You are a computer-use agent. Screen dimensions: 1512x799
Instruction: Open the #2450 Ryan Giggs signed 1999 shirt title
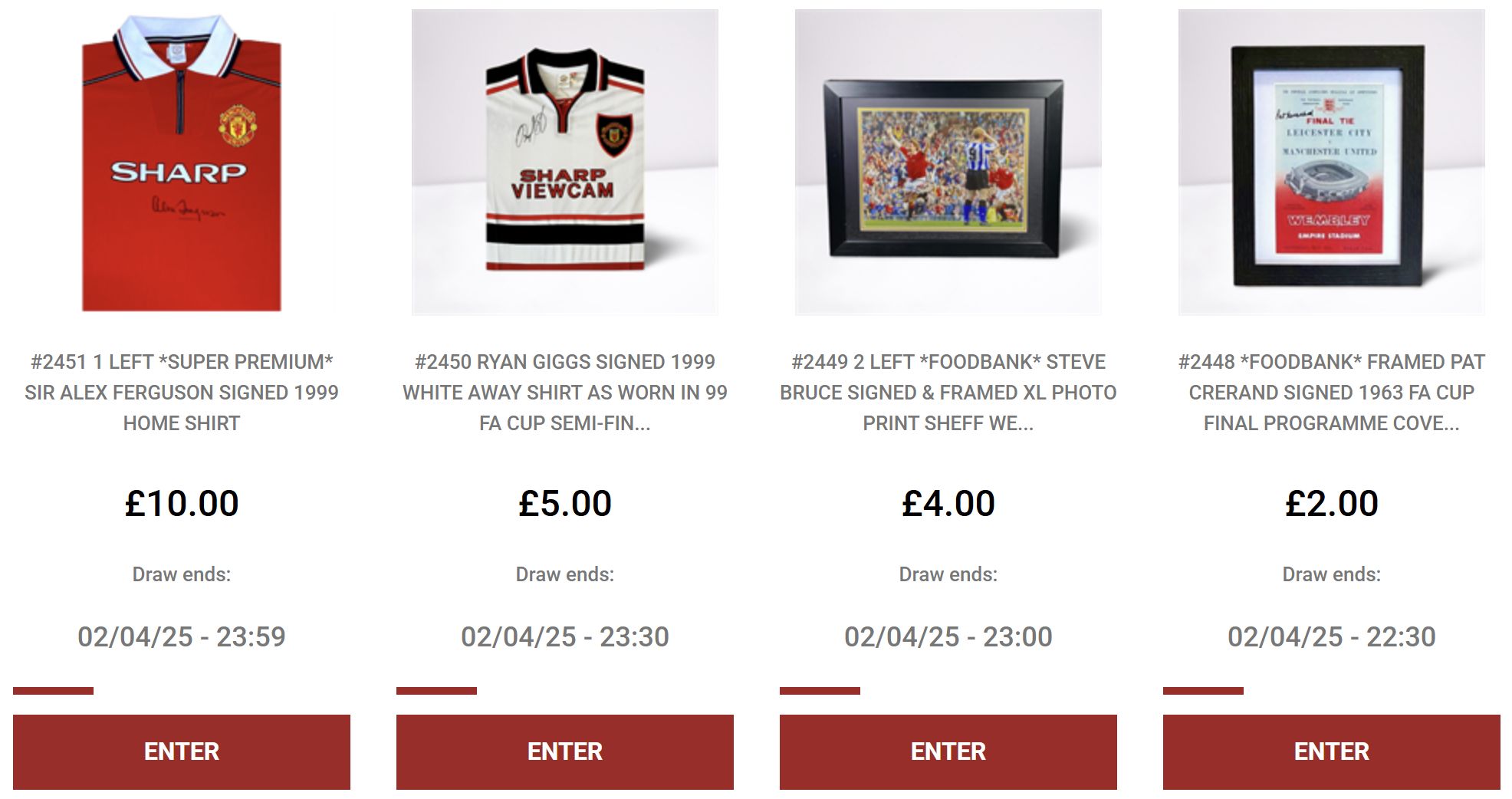pyautogui.click(x=565, y=393)
